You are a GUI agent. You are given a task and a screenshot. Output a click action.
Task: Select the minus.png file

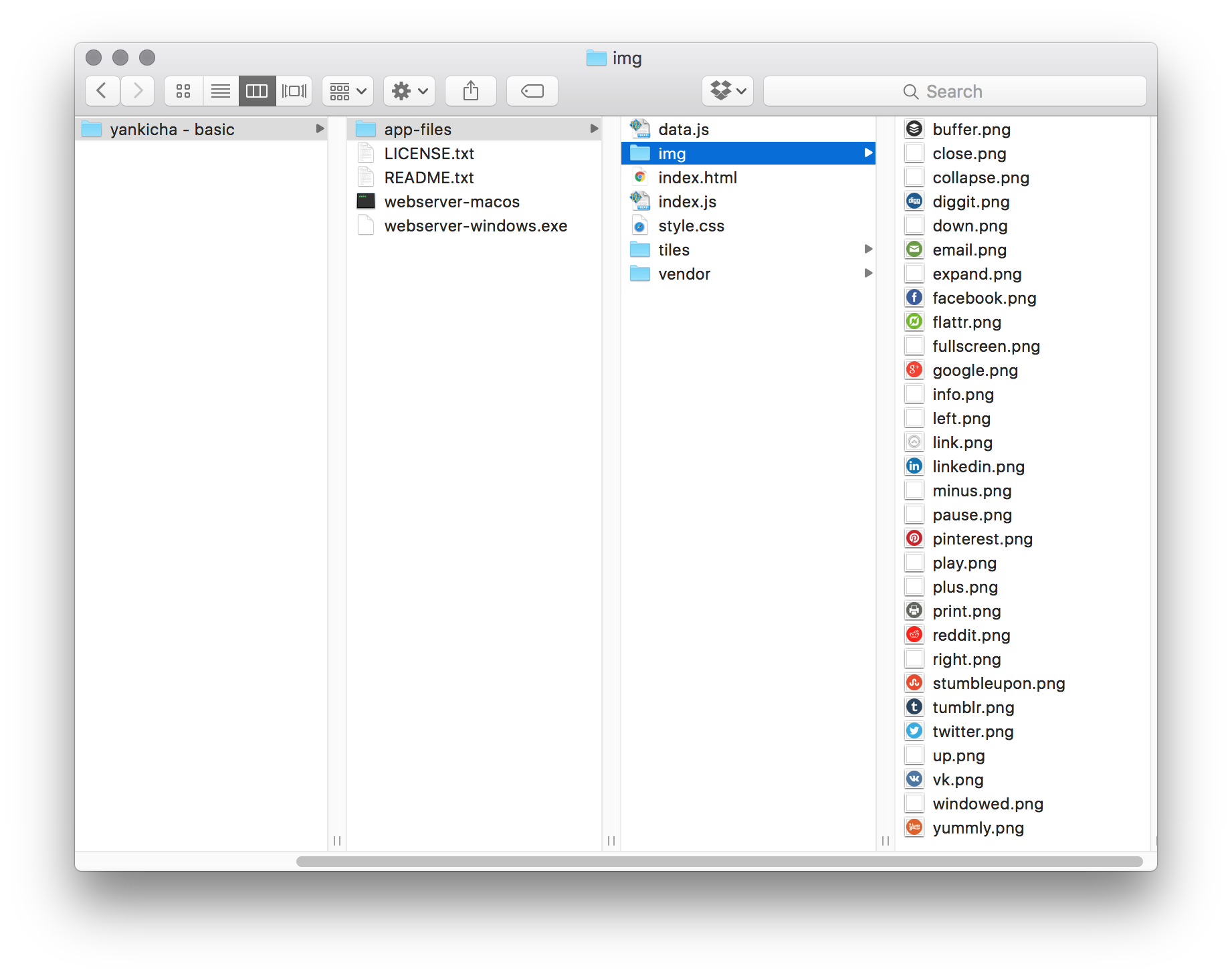point(1023,490)
